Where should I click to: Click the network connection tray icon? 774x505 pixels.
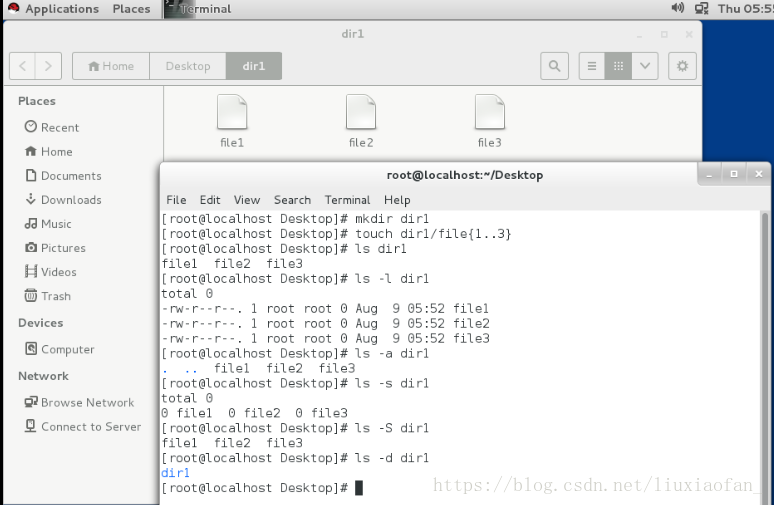[701, 8]
